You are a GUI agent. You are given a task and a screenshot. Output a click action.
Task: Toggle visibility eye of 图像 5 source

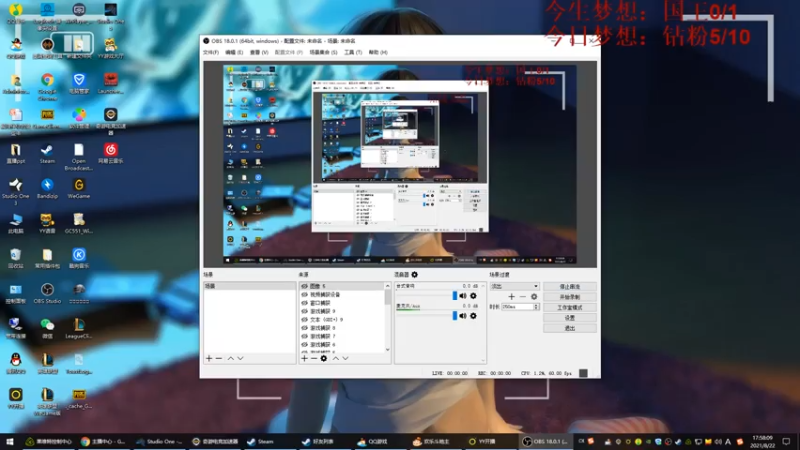tap(305, 286)
